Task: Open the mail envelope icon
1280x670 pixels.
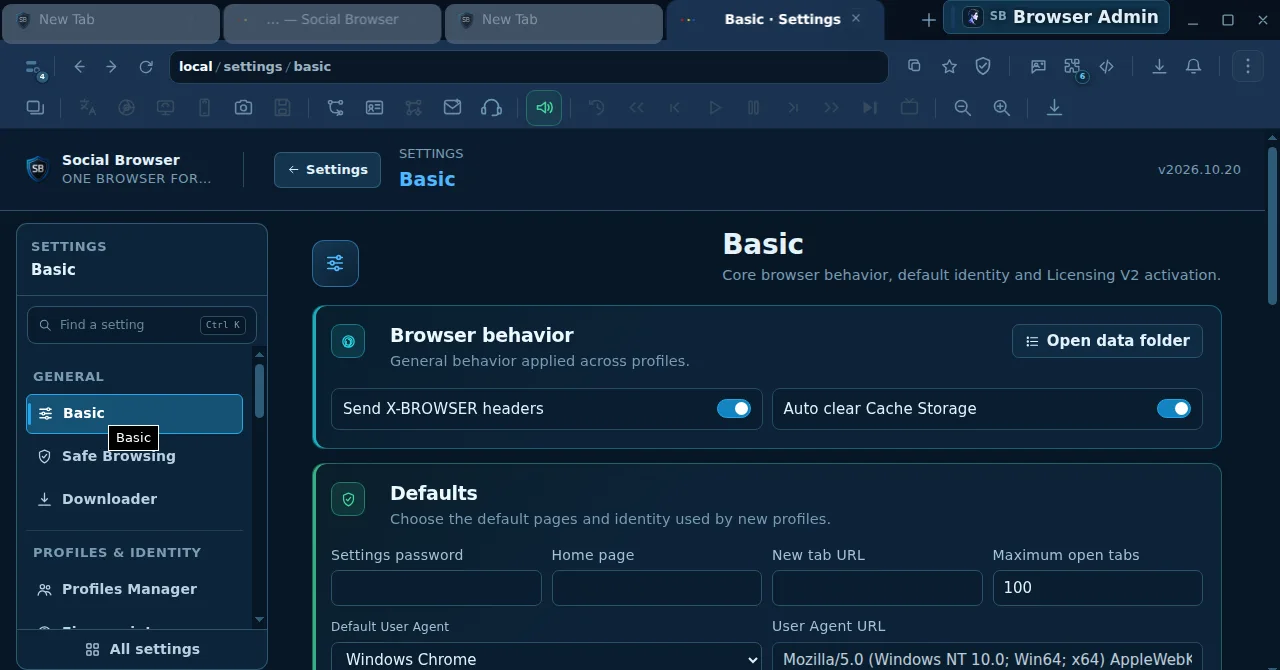Action: point(452,108)
